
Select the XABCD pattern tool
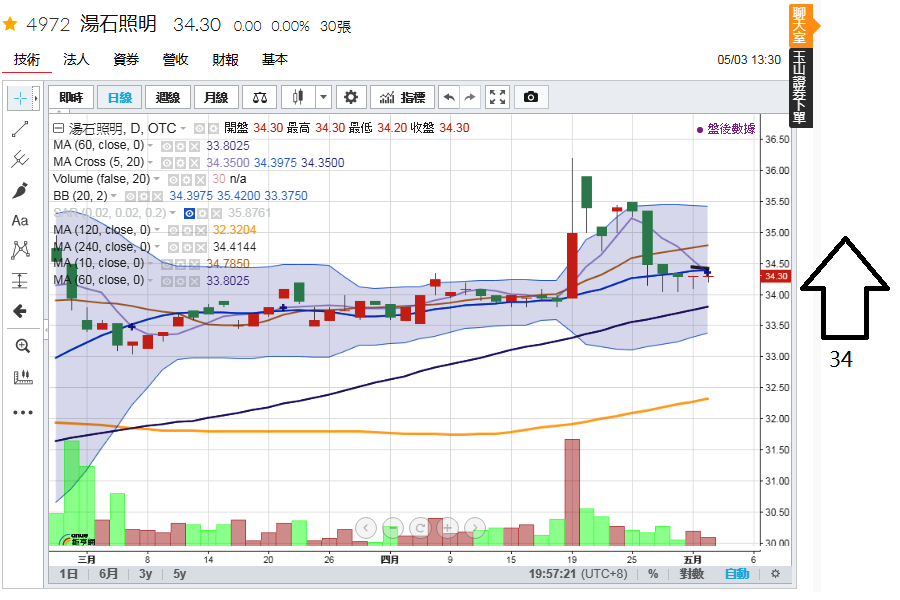point(20,250)
